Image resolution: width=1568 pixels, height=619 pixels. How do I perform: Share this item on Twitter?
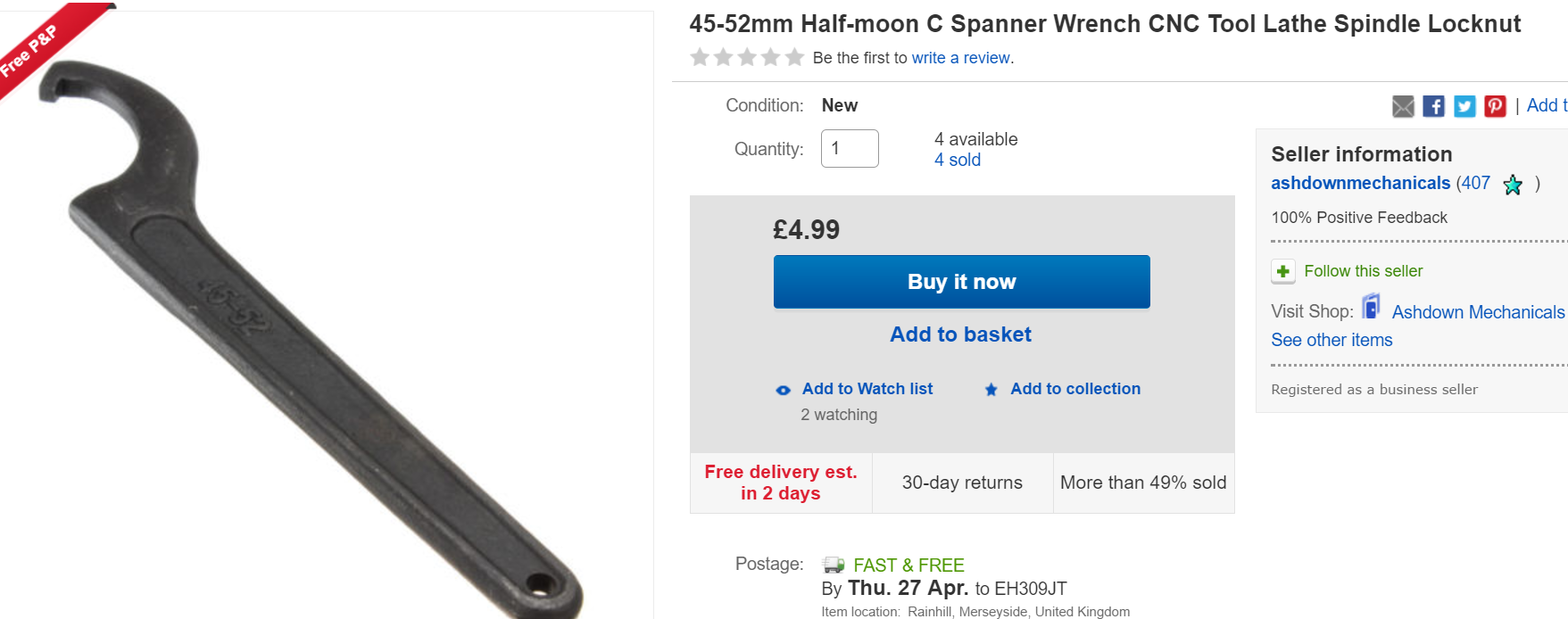1464,106
